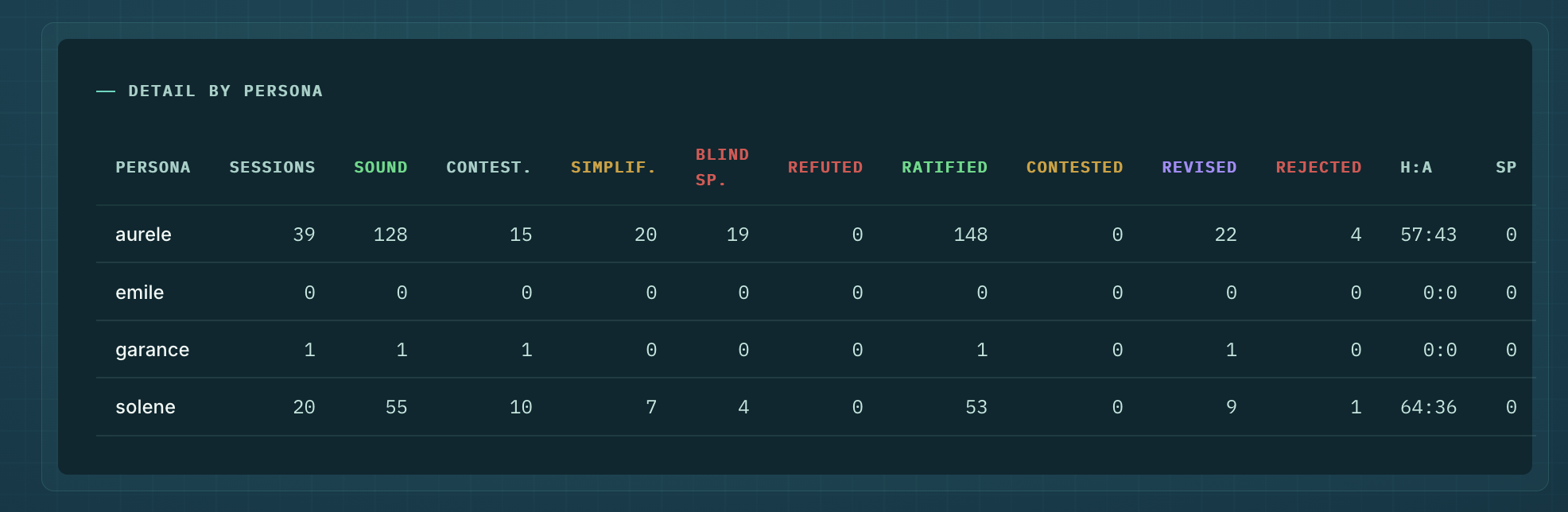This screenshot has width=1568, height=512.
Task: Click the REJECTED column header
Action: coord(1318,168)
